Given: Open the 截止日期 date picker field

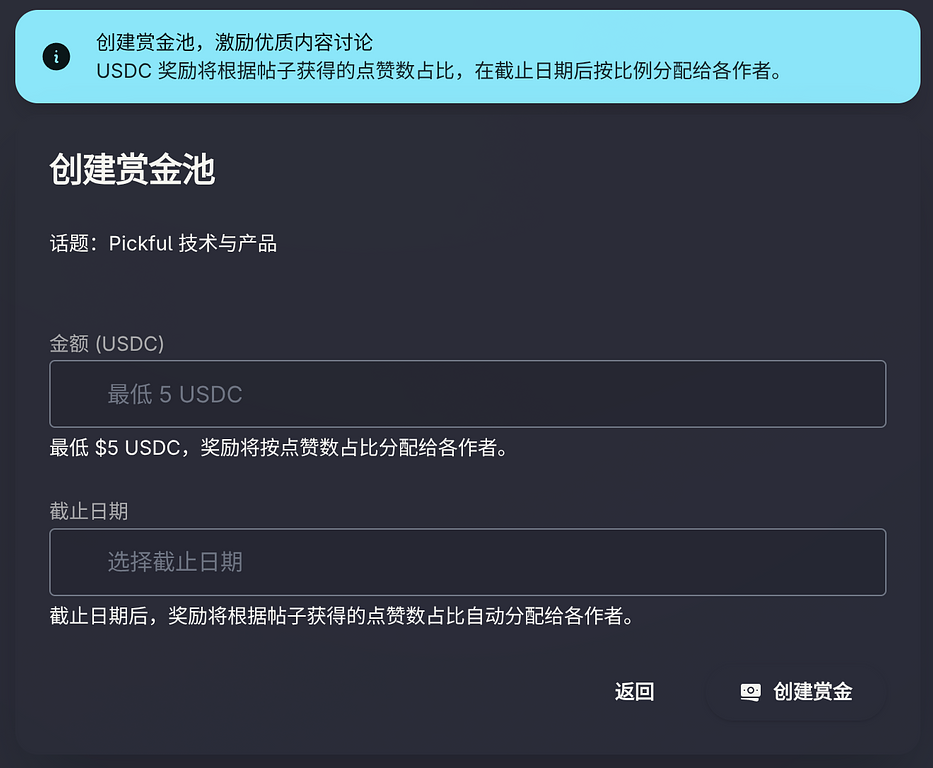Looking at the screenshot, I should (467, 562).
